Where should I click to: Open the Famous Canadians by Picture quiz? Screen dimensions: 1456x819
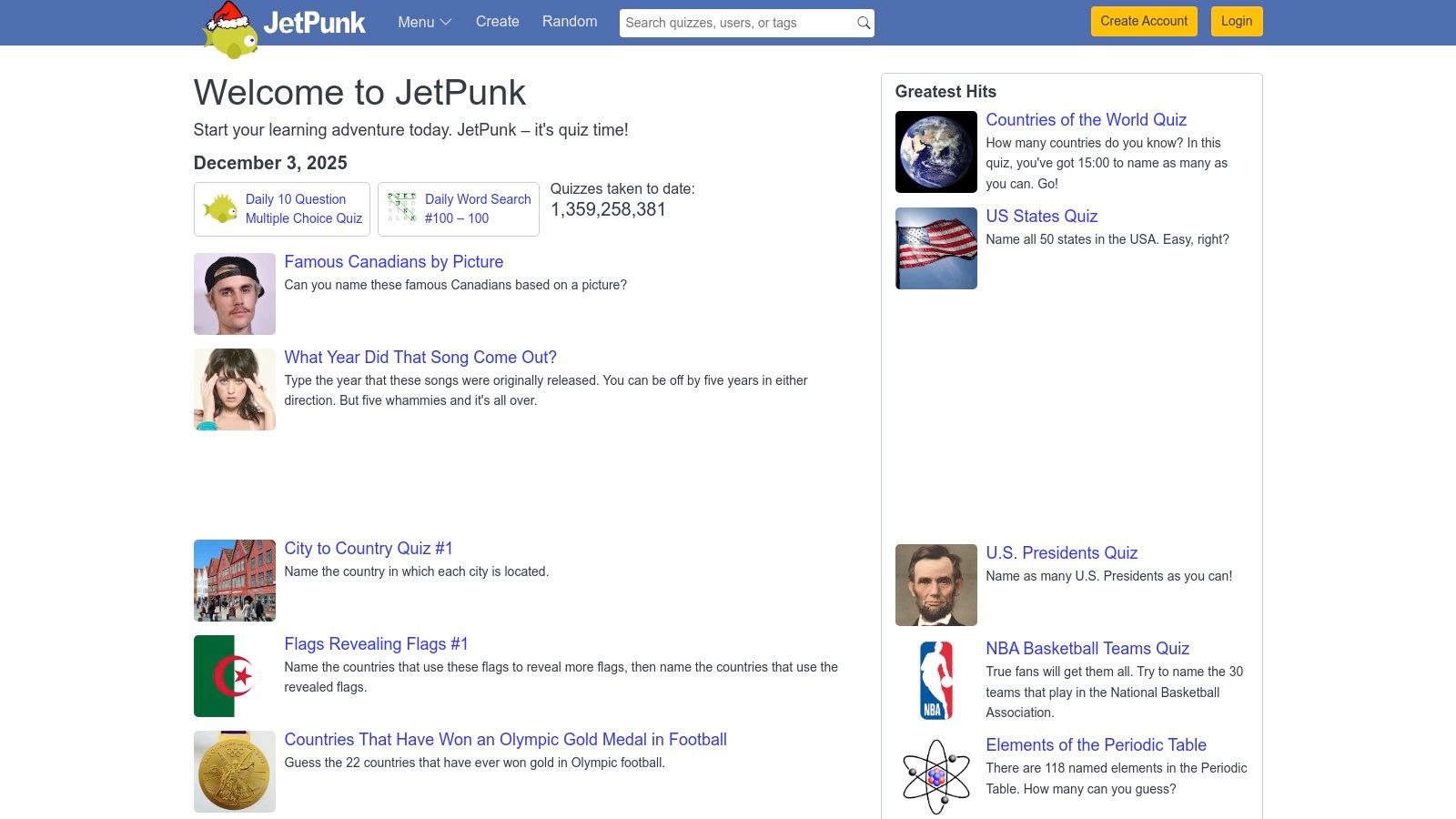pos(393,262)
